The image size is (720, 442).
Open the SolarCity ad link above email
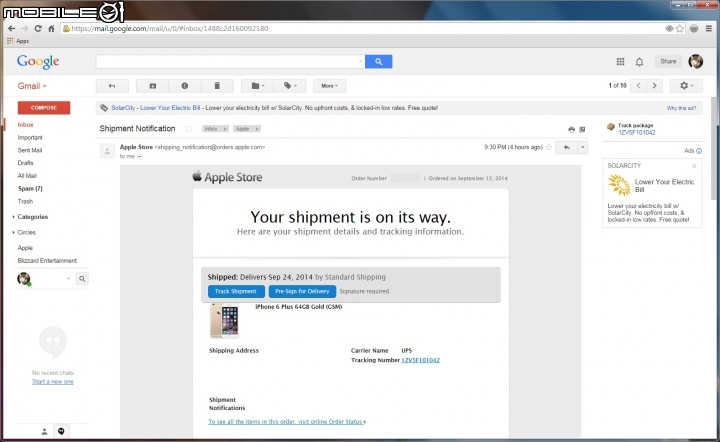click(x=156, y=108)
